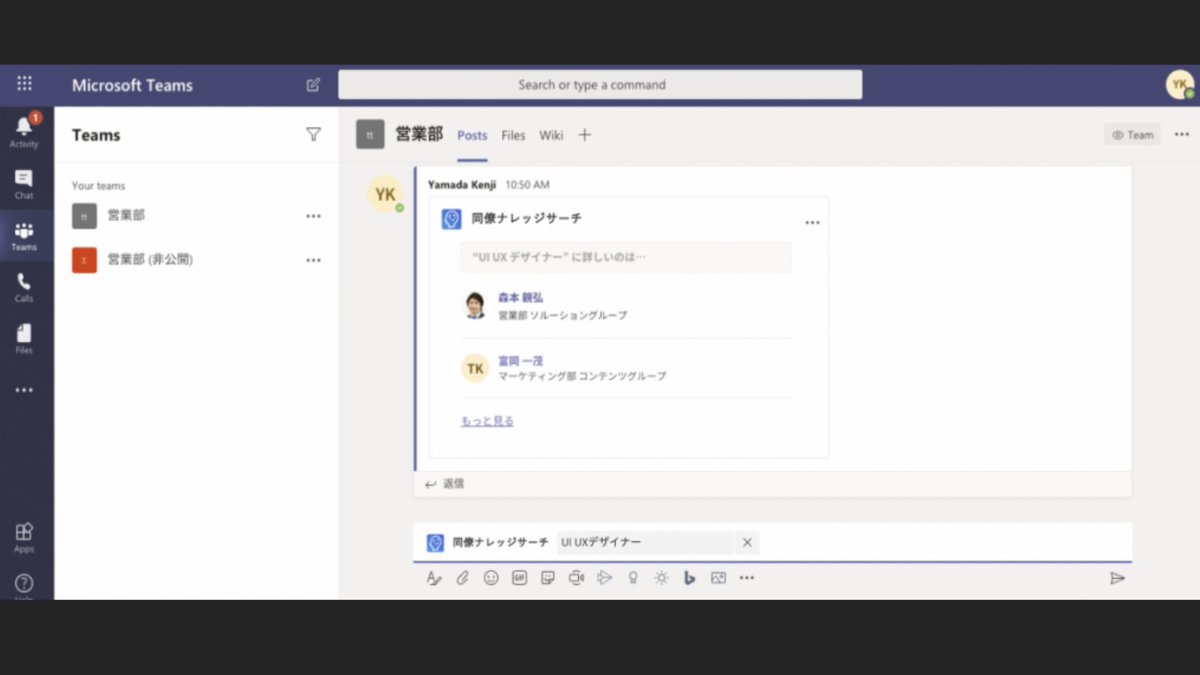Viewport: 1200px width, 675px height.
Task: Click the 同僚ナレッジサーチ compose app icon
Action: coord(435,543)
